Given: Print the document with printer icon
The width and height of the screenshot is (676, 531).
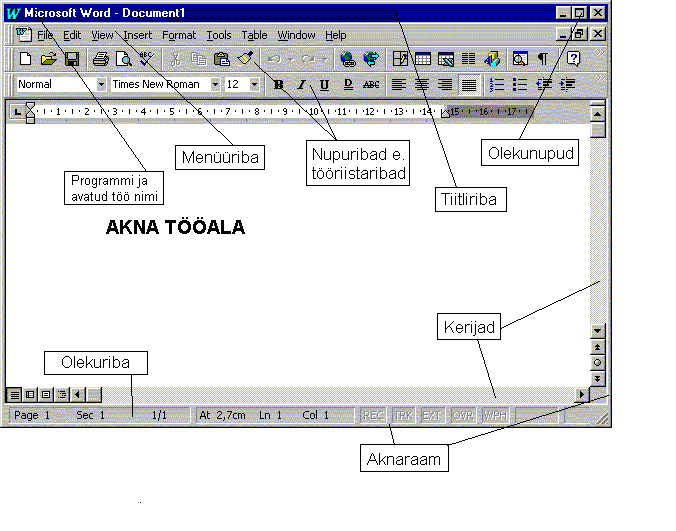Looking at the screenshot, I should (x=101, y=59).
